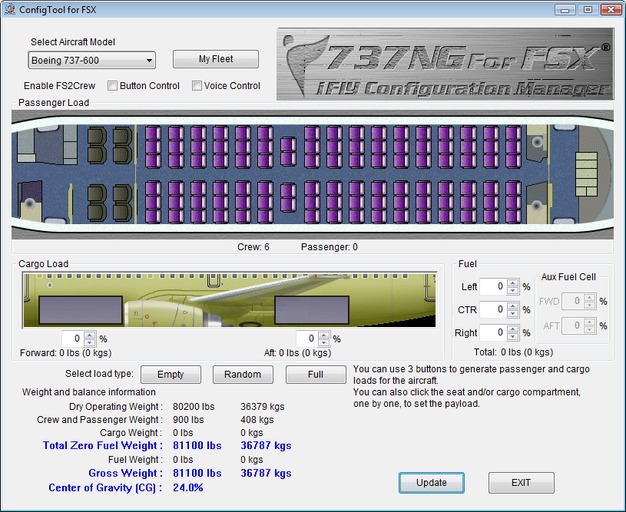The width and height of the screenshot is (626, 512).
Task: Enable FS2Crew Voice Control checkbox
Action: (x=196, y=85)
